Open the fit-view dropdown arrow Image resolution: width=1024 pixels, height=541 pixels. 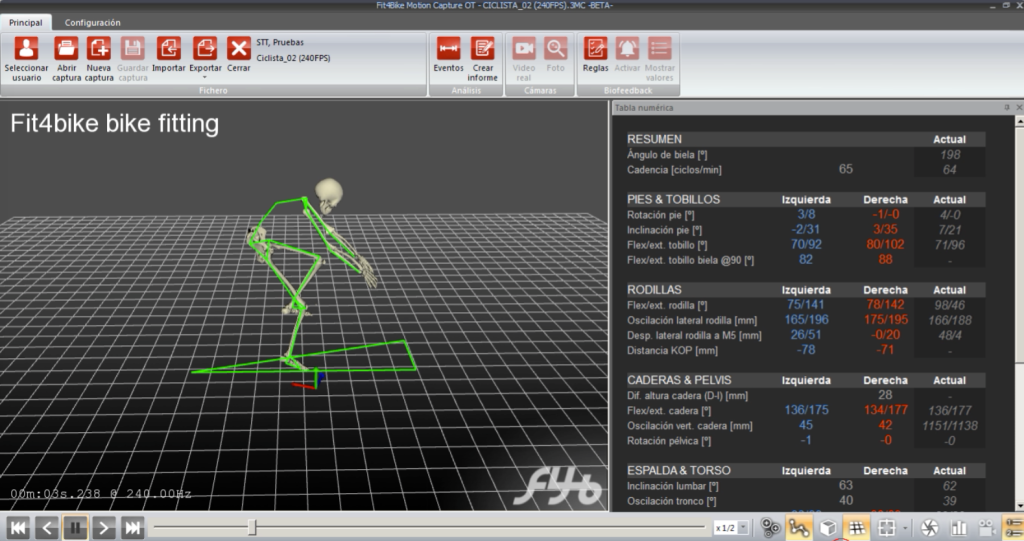[x=905, y=528]
